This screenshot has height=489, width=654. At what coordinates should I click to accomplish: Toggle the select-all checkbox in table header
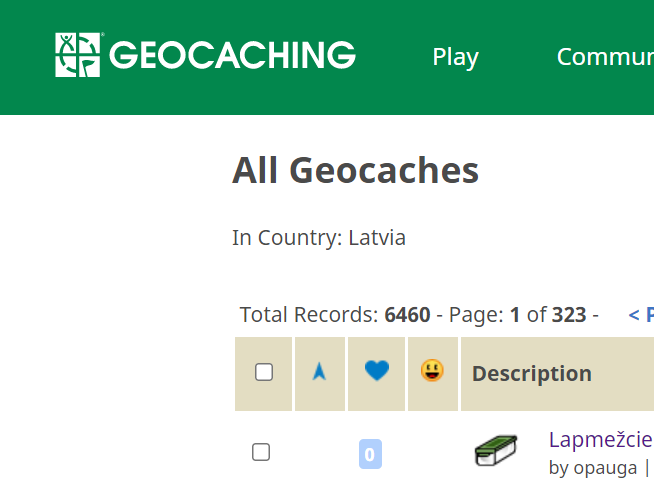pos(264,373)
